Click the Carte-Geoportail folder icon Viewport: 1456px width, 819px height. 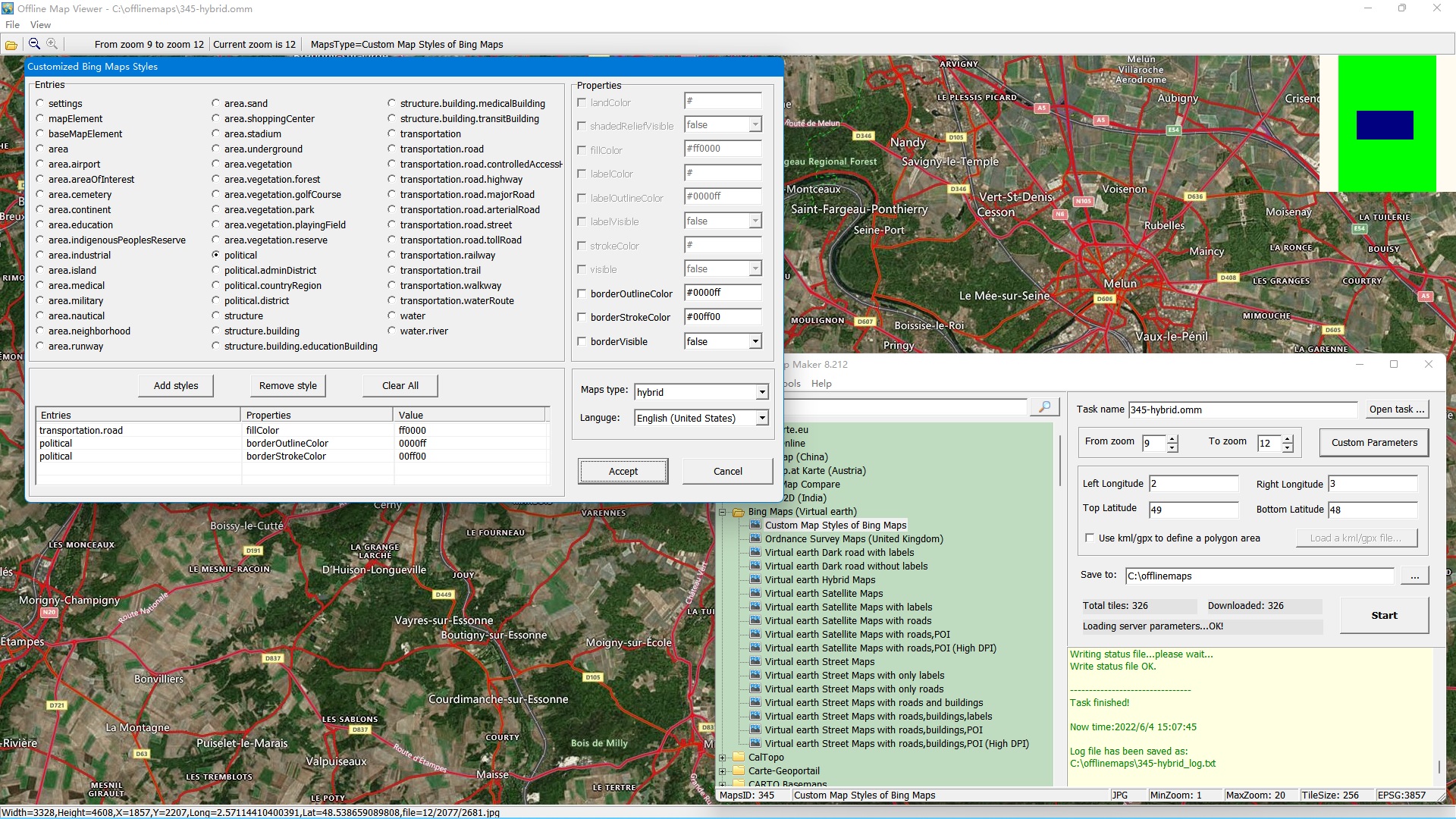(x=739, y=771)
